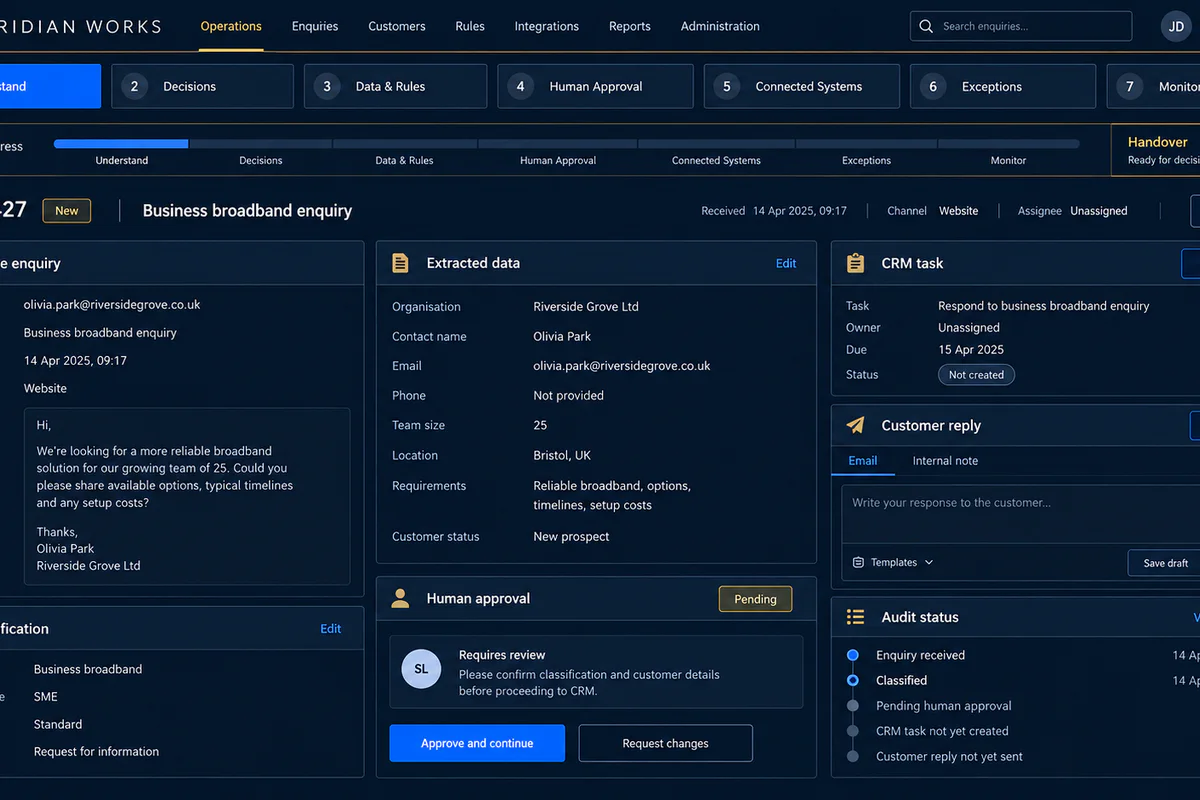Viewport: 1200px width, 800px height.
Task: Click the Unassigned assignee value in header
Action: [x=1098, y=211]
